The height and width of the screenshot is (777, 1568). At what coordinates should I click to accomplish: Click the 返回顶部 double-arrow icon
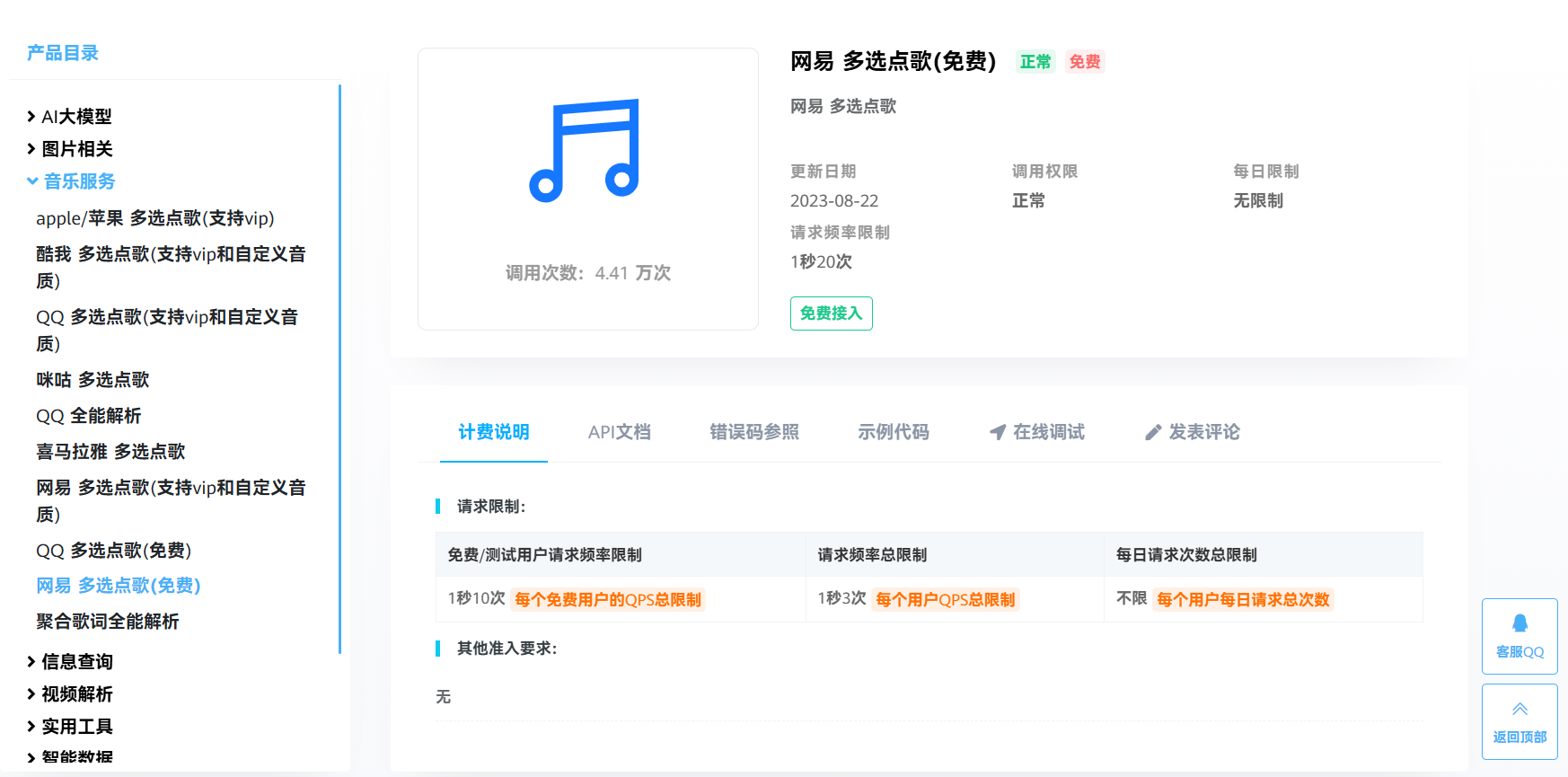point(1520,709)
